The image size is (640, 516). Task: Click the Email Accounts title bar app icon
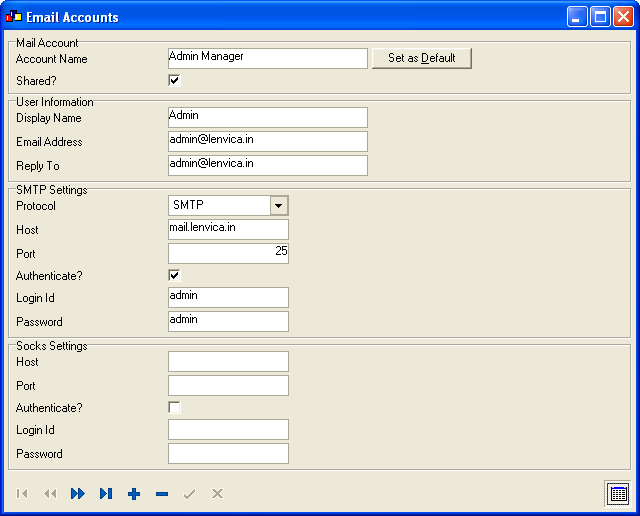point(13,17)
